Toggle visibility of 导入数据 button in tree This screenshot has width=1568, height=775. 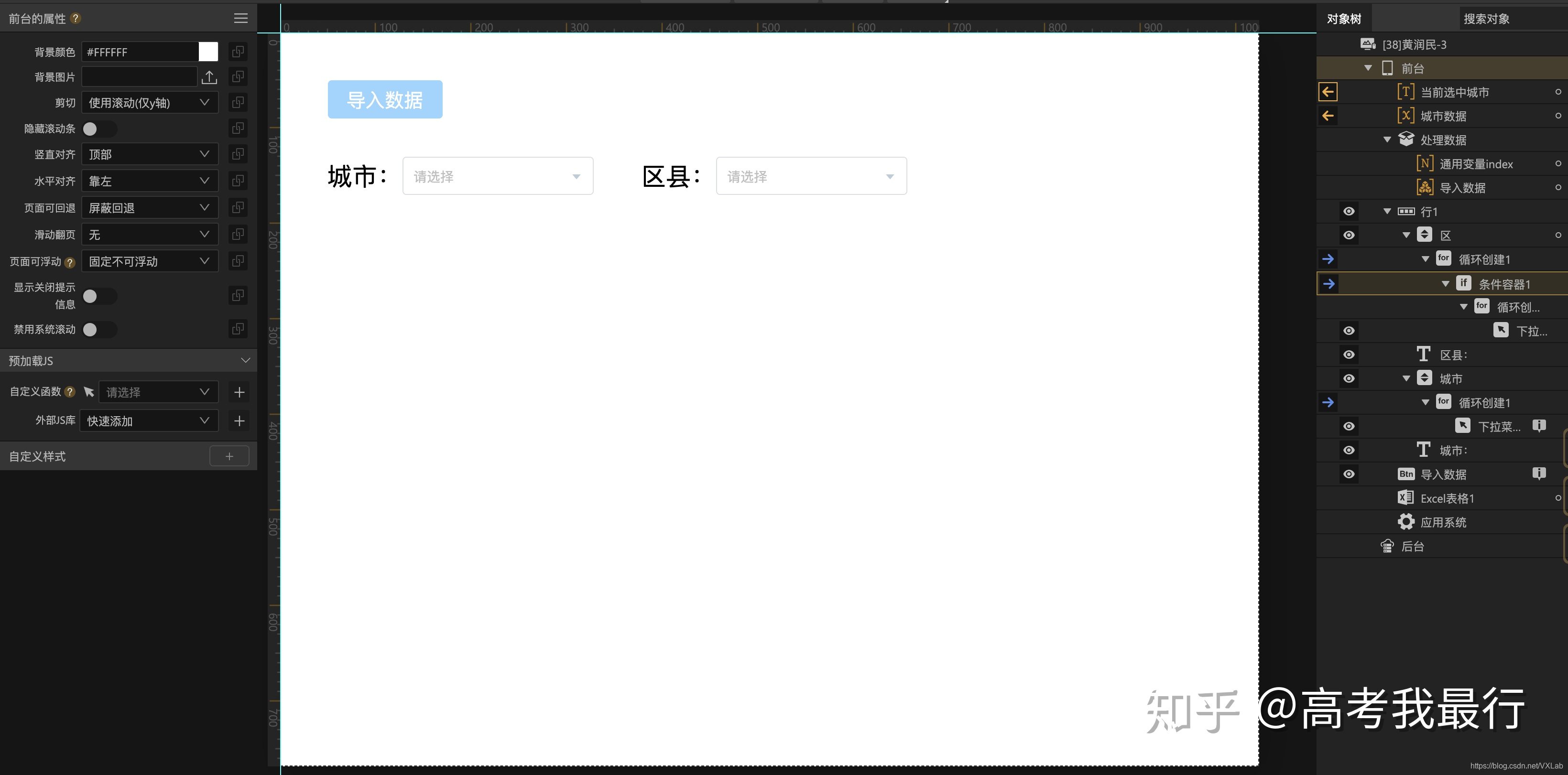(1349, 474)
